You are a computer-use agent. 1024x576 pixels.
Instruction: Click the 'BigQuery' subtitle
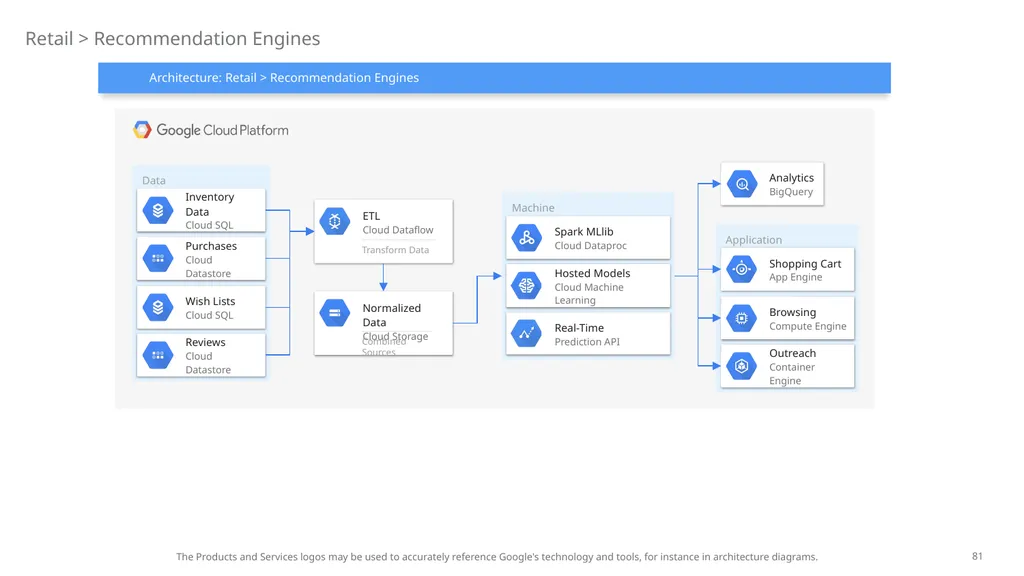pos(791,192)
